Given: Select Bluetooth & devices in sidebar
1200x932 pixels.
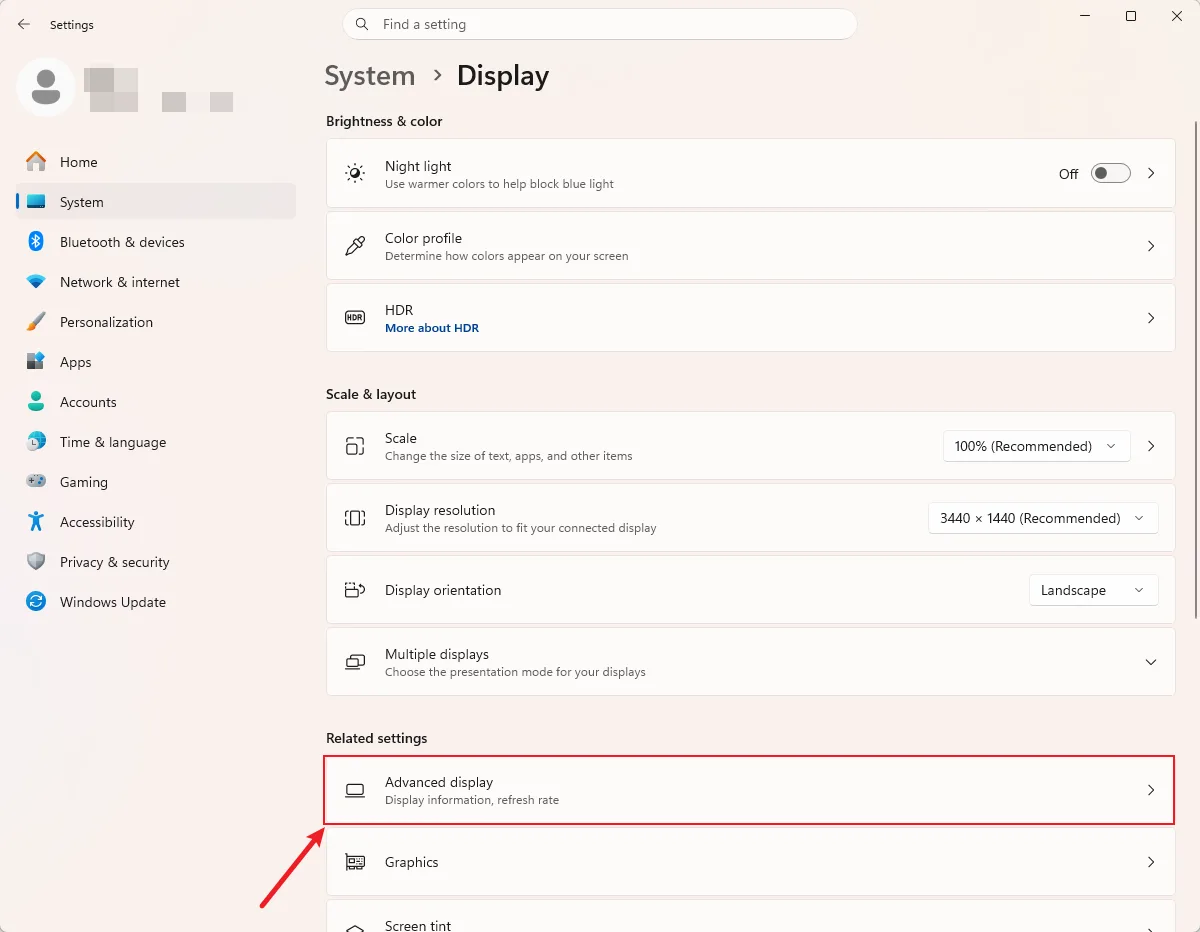Looking at the screenshot, I should coord(156,242).
